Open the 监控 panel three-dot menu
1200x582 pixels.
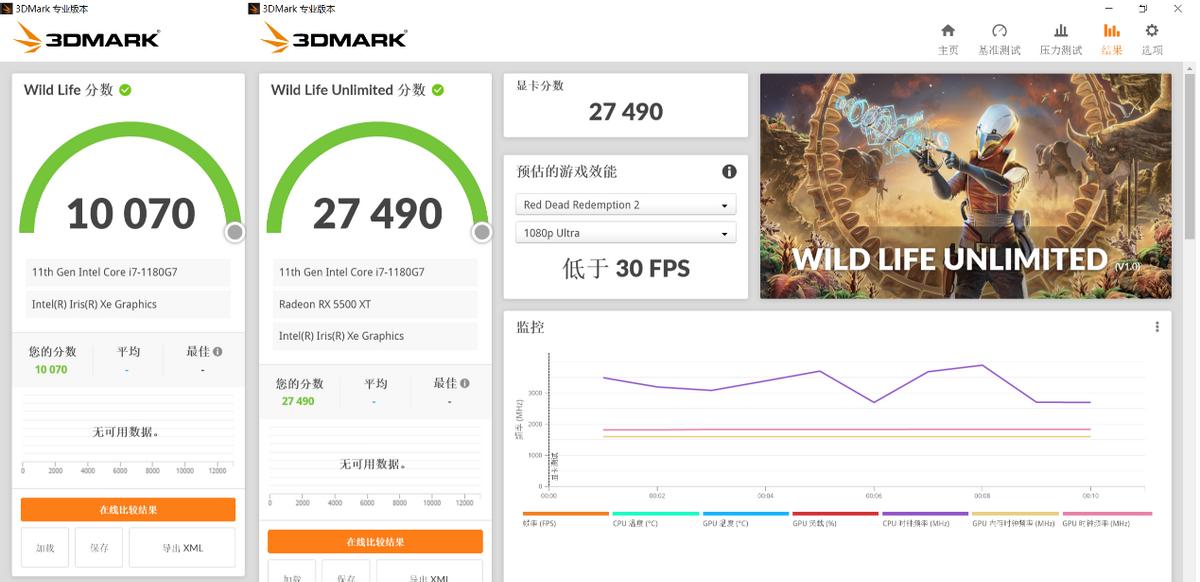point(1157,326)
